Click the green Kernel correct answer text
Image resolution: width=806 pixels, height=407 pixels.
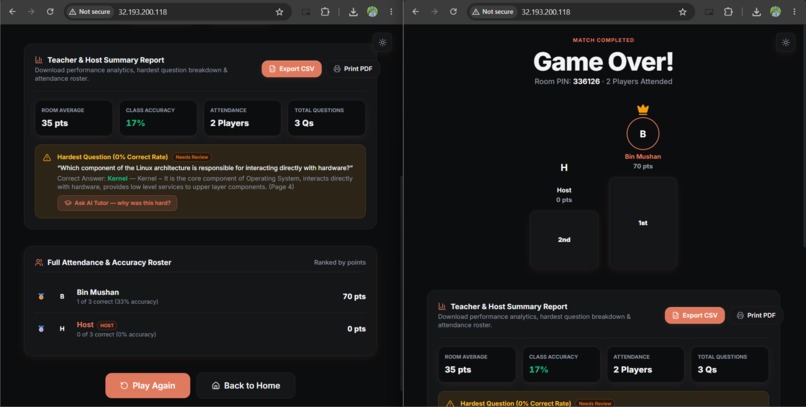pos(117,178)
